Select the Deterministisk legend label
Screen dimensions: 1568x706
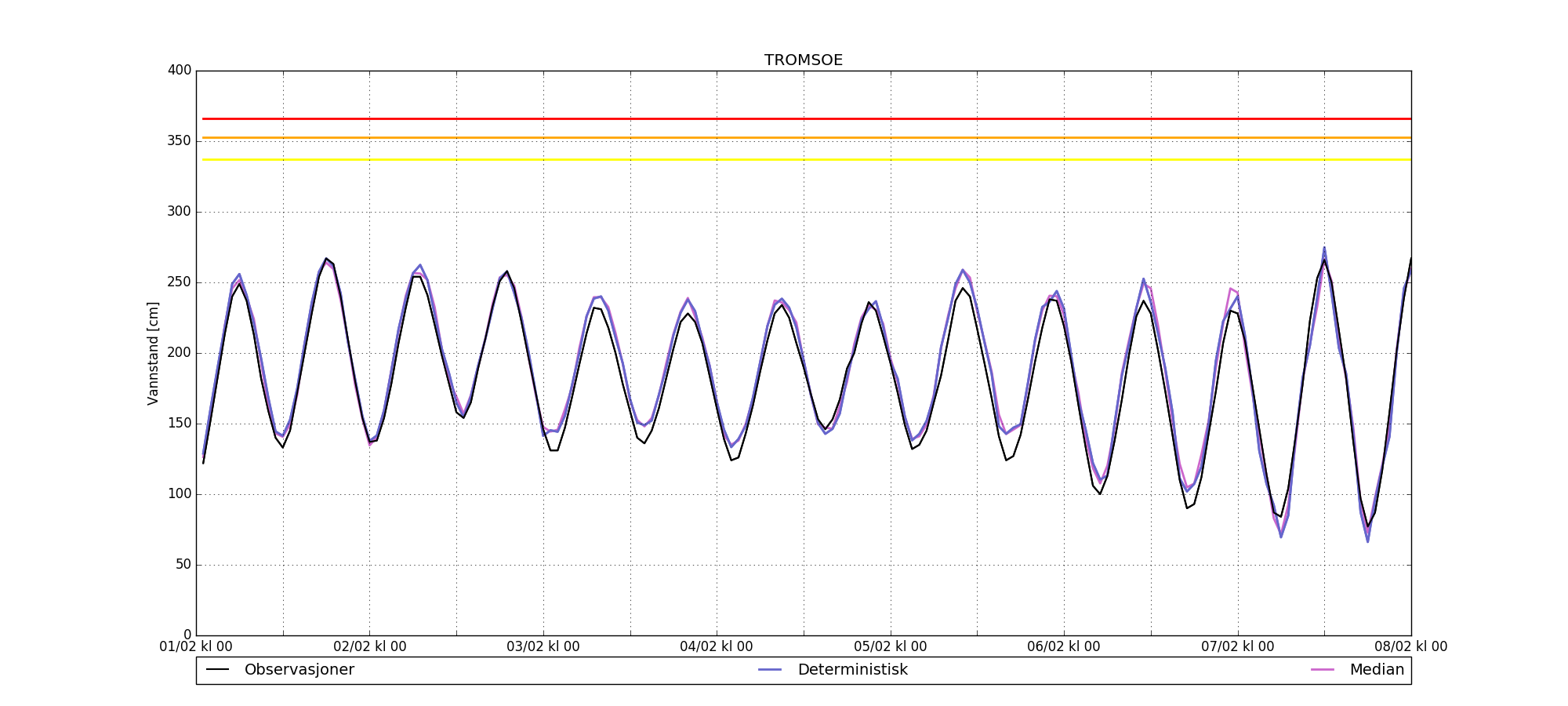click(852, 670)
